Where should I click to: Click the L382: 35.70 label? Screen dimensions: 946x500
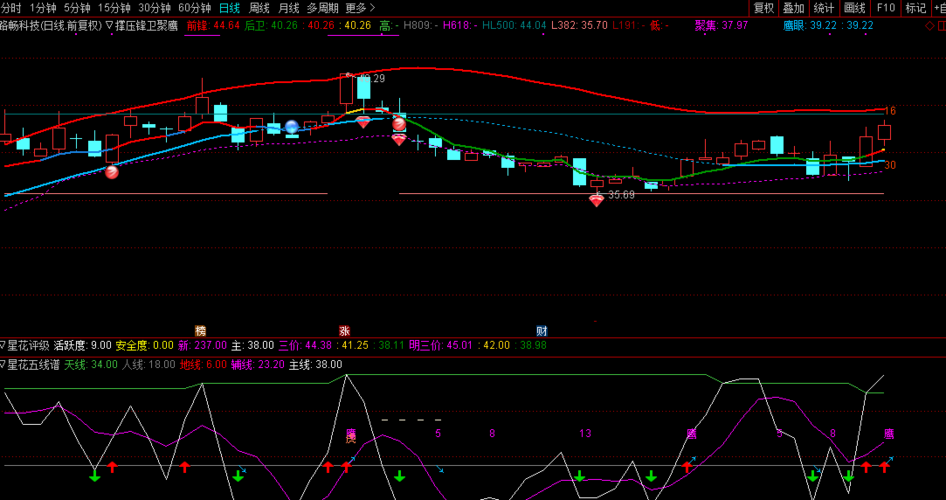(x=580, y=25)
